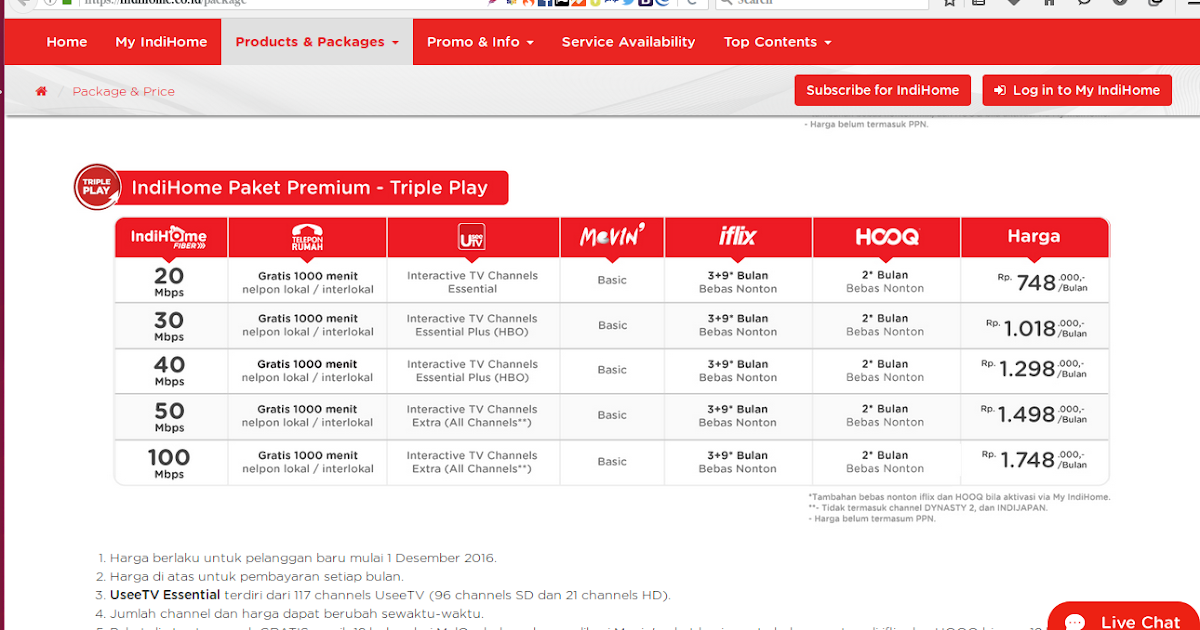The height and width of the screenshot is (630, 1200).
Task: Open Products & Packages dropdown menu
Action: coord(317,42)
